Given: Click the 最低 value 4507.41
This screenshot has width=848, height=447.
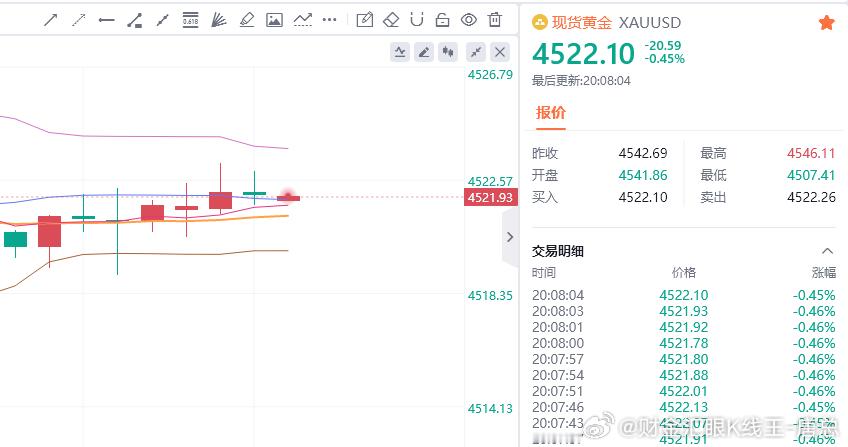Looking at the screenshot, I should point(811,175).
